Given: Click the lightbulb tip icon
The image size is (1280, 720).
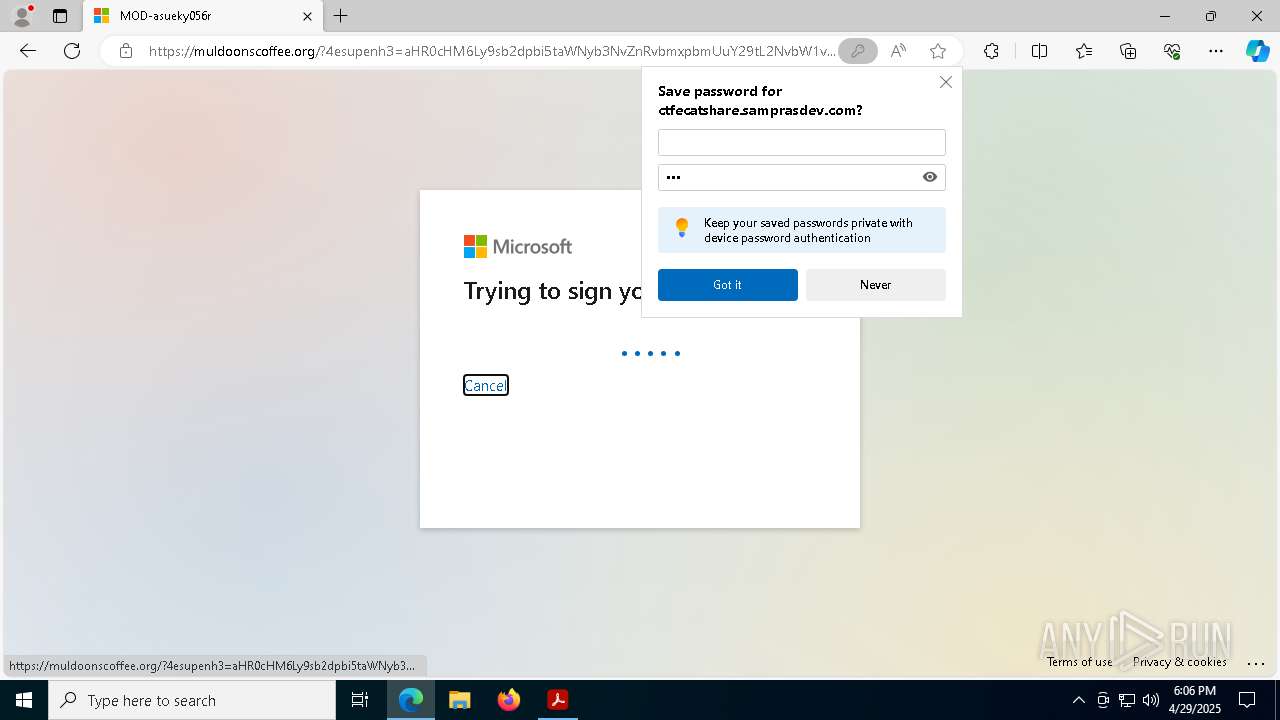Looking at the screenshot, I should click(x=682, y=227).
